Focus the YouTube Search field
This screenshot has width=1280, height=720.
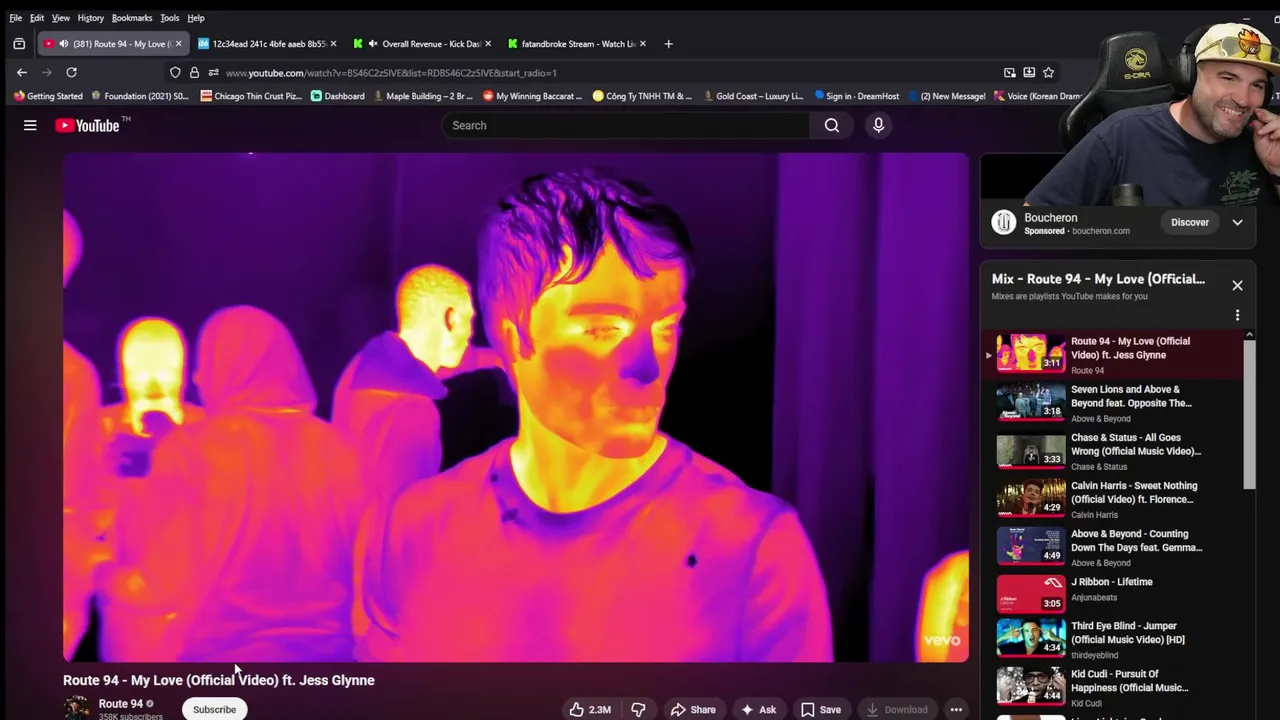626,125
